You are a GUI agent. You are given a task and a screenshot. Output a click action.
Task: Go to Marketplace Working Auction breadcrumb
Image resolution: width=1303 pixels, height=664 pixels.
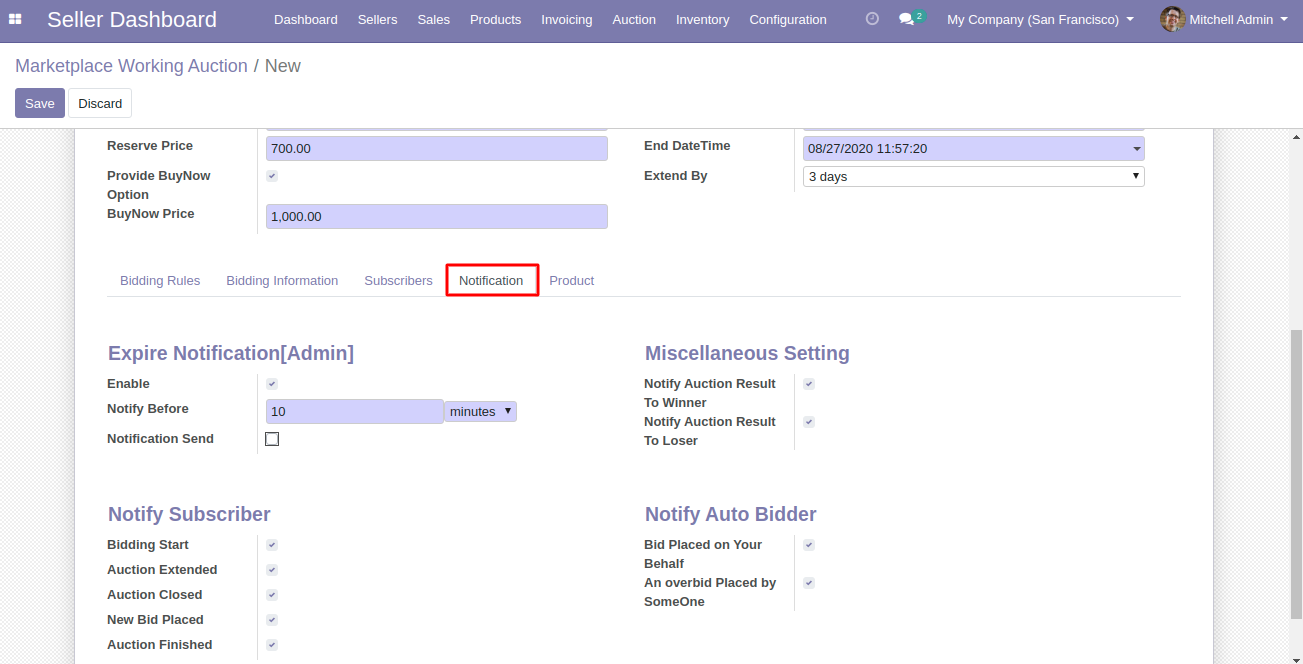(x=131, y=66)
